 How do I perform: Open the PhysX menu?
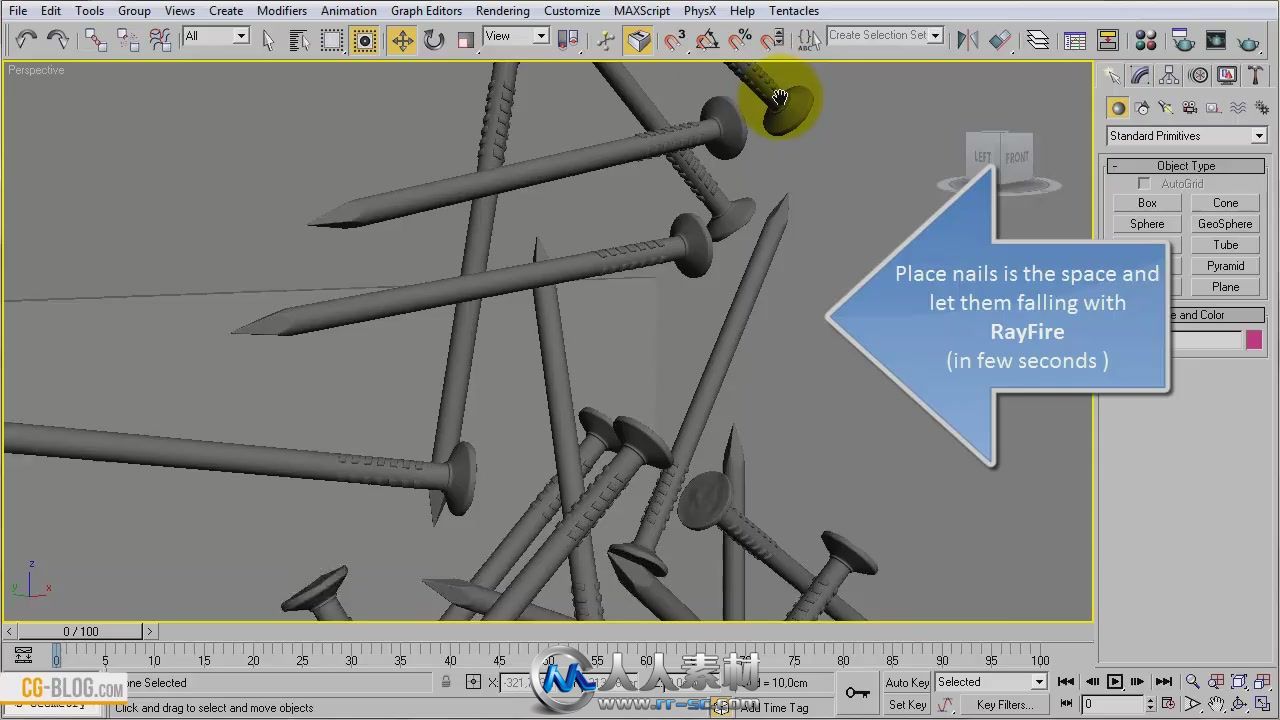point(700,11)
